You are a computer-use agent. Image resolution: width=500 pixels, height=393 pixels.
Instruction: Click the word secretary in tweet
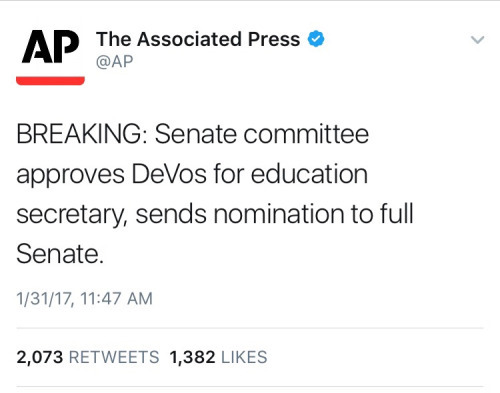tap(72, 215)
